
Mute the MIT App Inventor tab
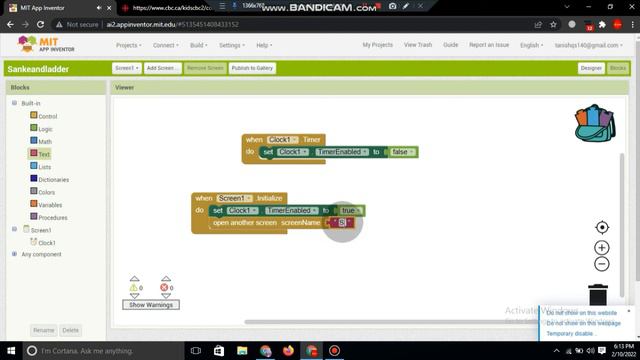click(99, 8)
